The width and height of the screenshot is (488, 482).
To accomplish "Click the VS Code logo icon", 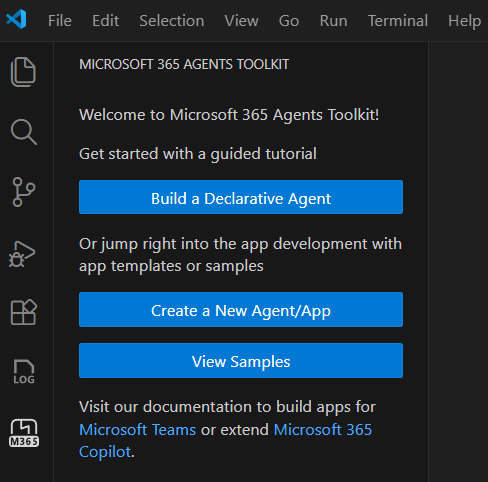I will (16, 19).
